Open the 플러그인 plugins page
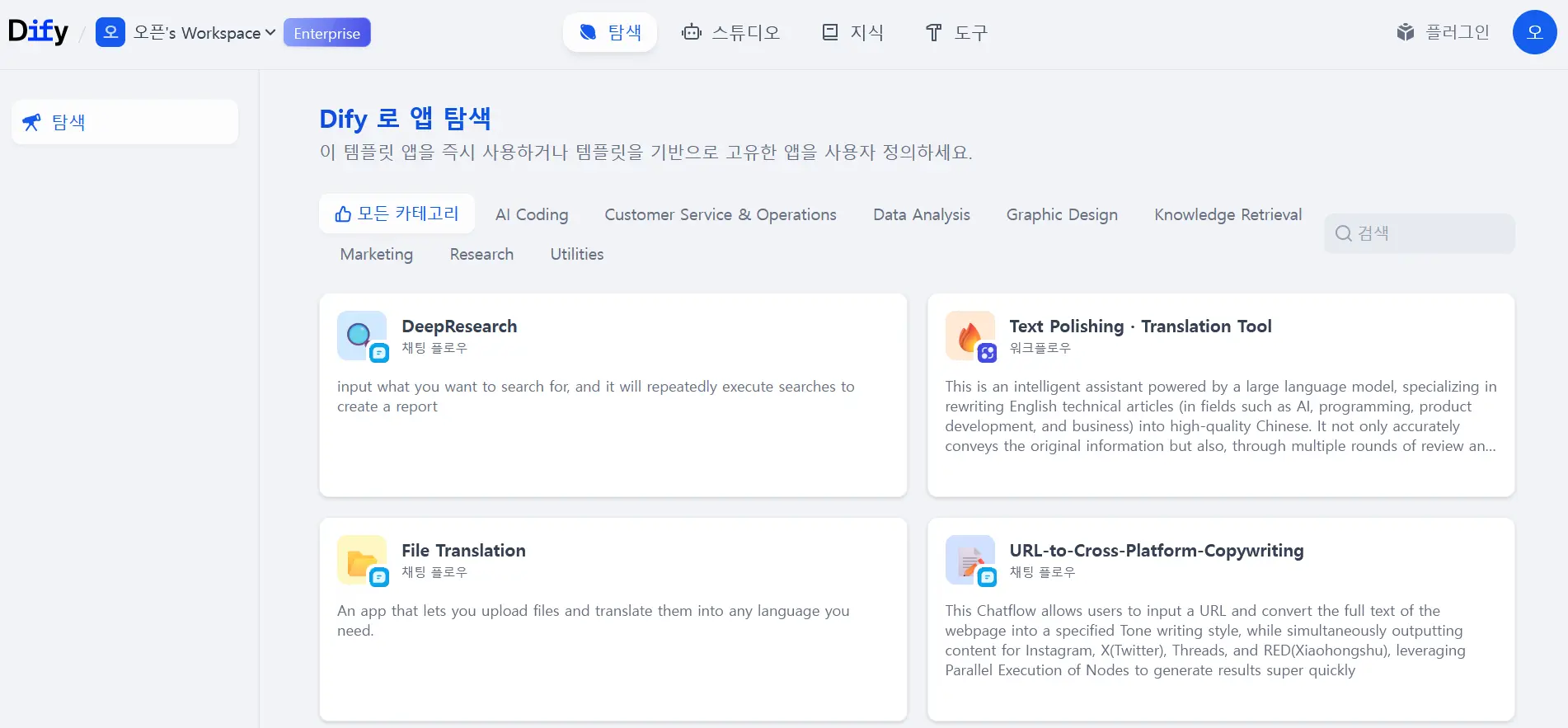This screenshot has width=1568, height=728. [x=1443, y=32]
